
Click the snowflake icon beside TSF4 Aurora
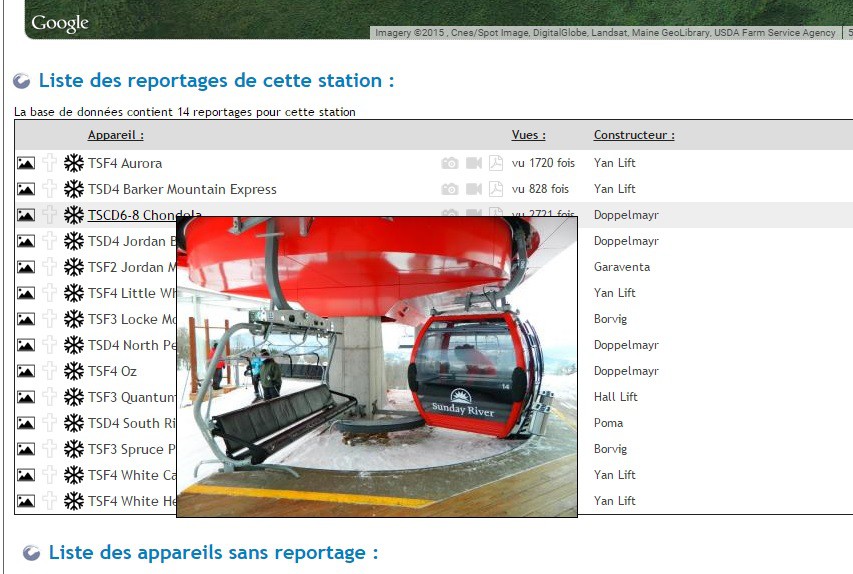pos(73,163)
